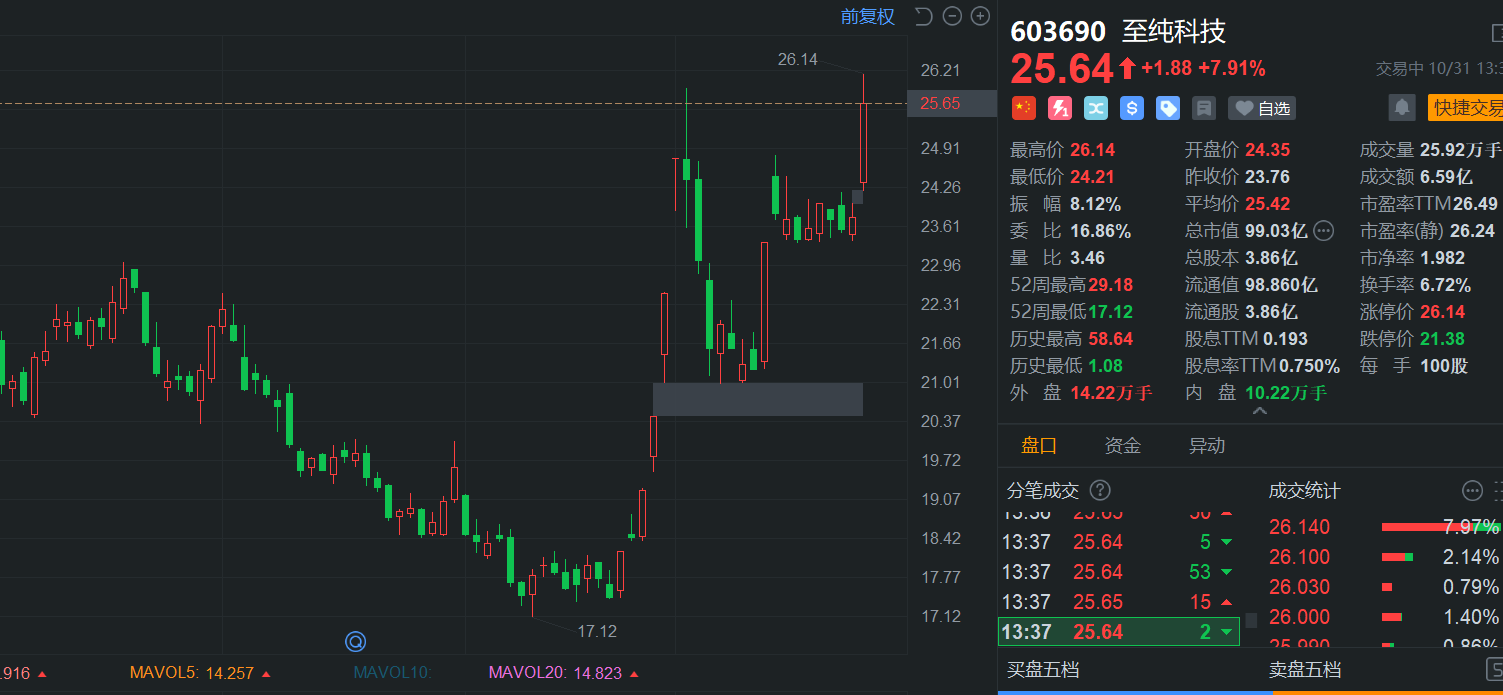The image size is (1503, 695).
Task: Click the 分笔成交 help question mark
Action: (1100, 490)
